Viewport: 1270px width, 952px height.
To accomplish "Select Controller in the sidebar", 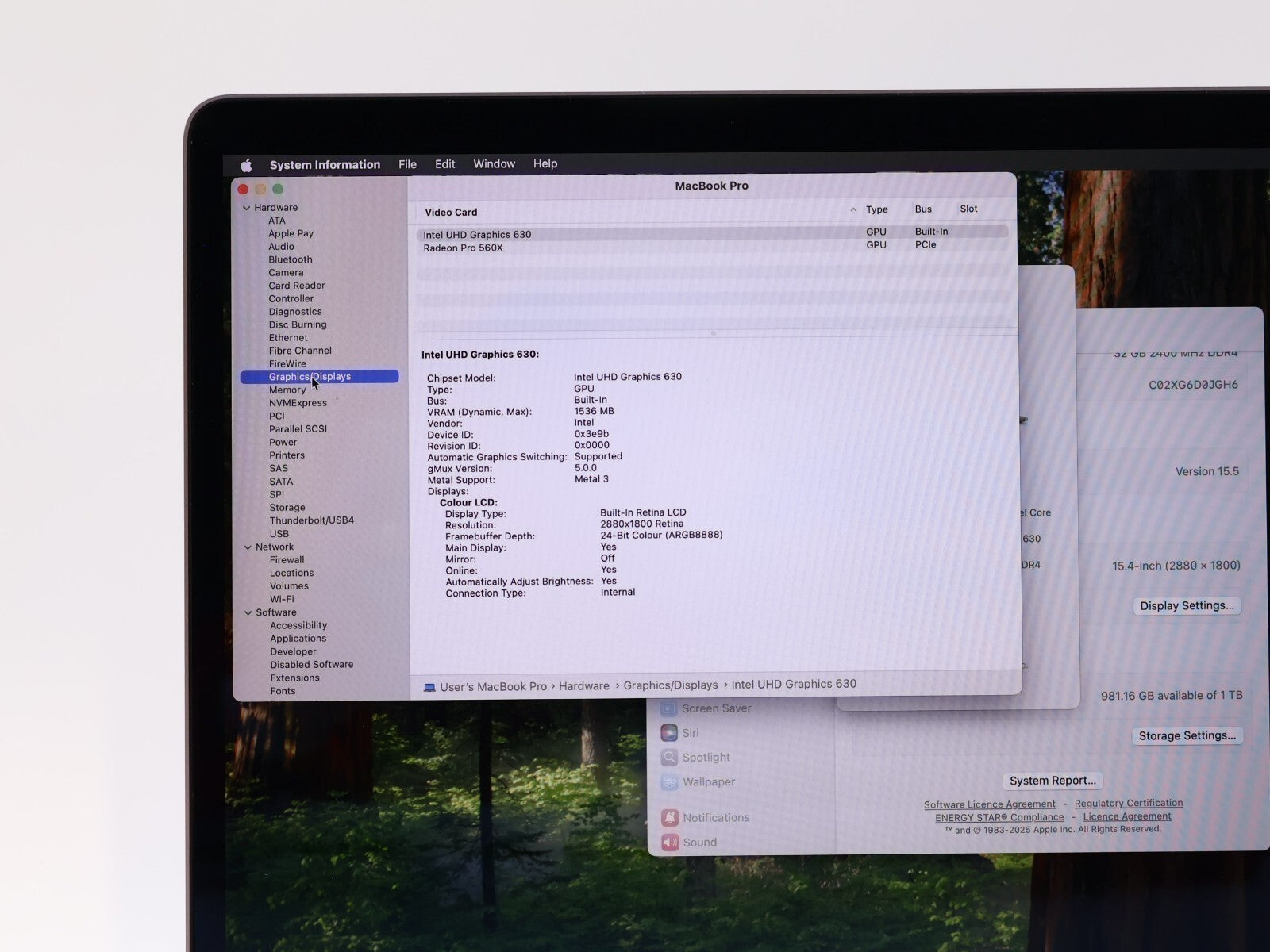I will point(291,298).
